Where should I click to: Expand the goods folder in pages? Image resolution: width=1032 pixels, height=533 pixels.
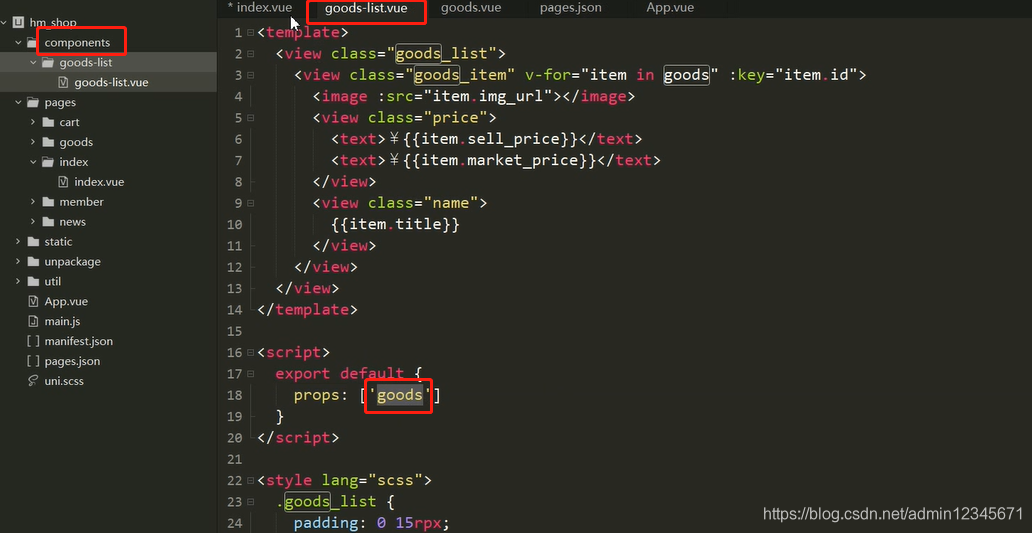pos(33,142)
